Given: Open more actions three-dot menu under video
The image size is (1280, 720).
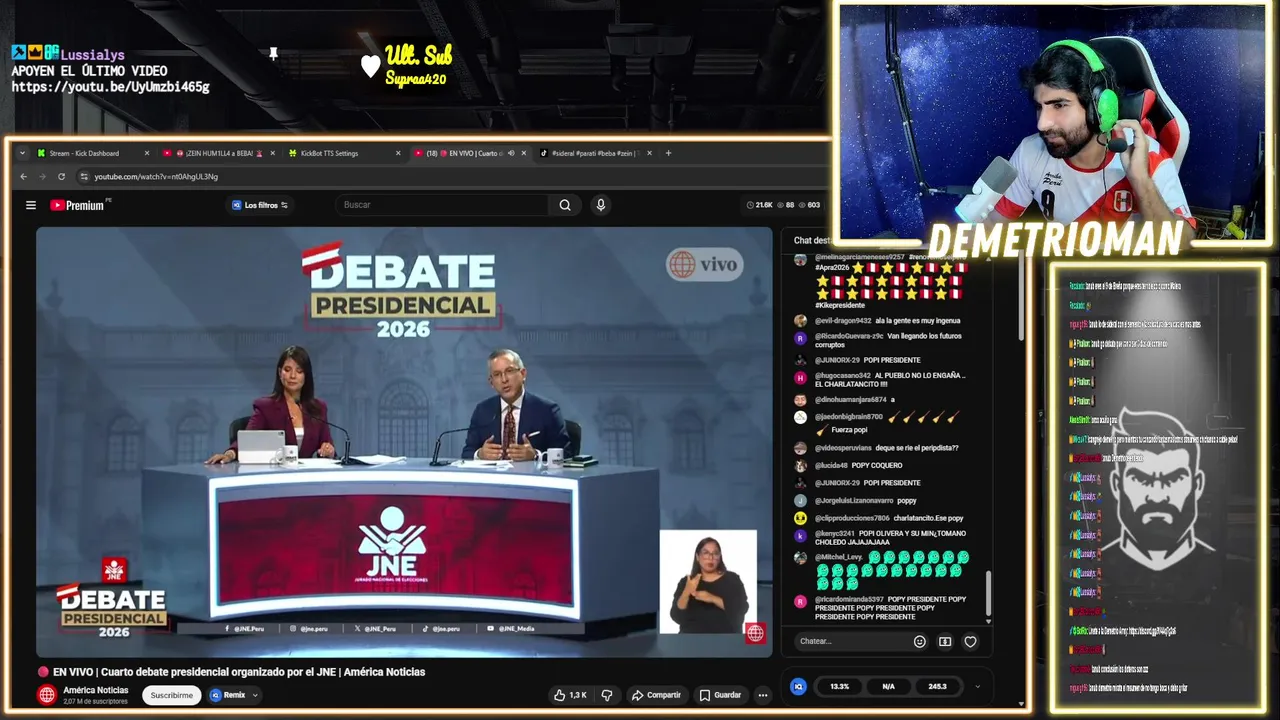Looking at the screenshot, I should point(762,695).
